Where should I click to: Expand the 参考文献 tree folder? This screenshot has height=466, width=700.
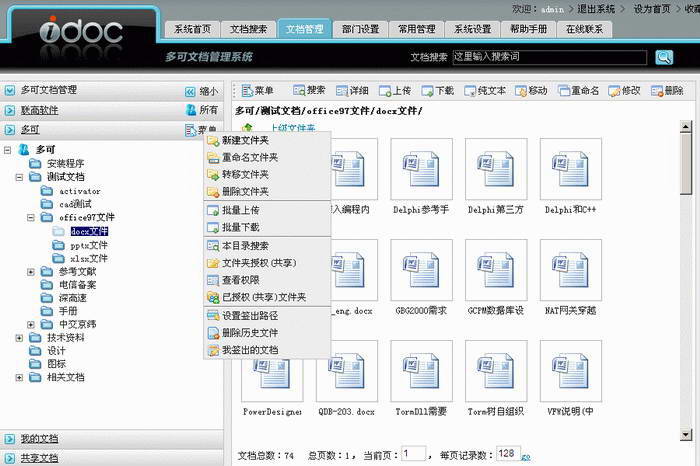point(31,271)
